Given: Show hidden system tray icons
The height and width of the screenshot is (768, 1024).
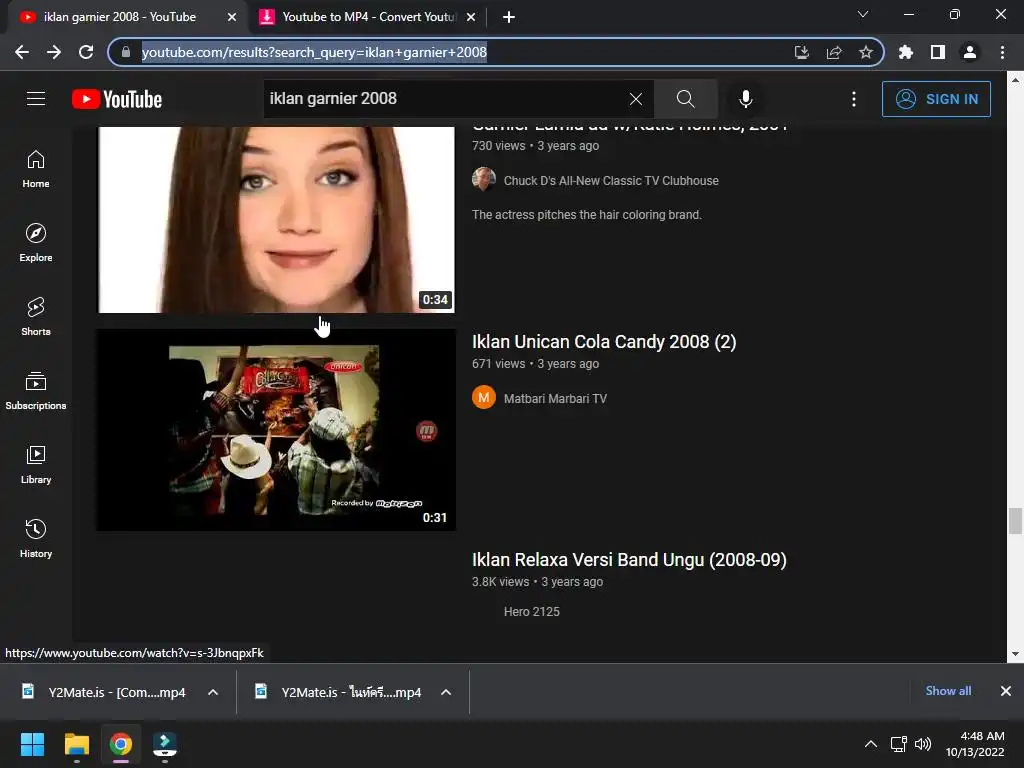Looking at the screenshot, I should point(871,744).
